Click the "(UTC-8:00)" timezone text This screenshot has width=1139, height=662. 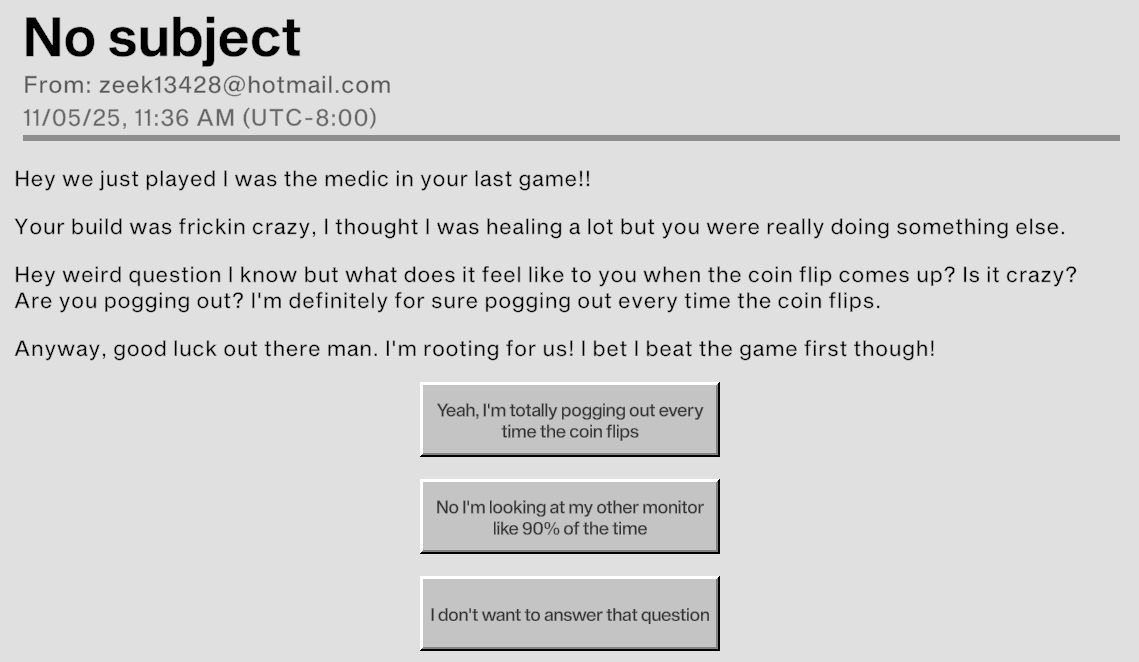click(x=310, y=118)
